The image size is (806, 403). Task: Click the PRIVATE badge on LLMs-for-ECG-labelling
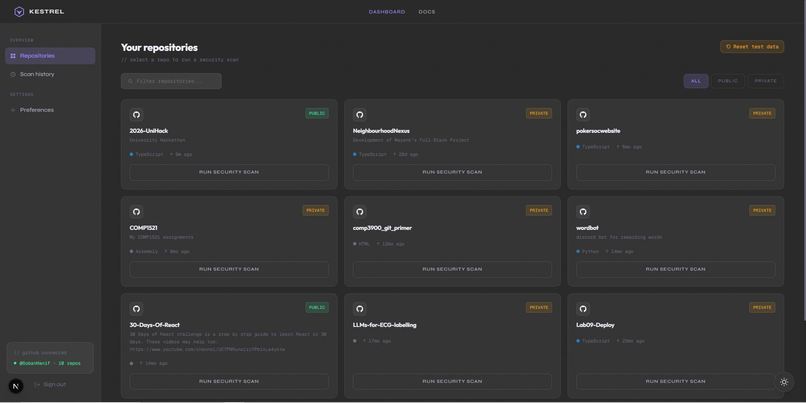click(x=539, y=308)
